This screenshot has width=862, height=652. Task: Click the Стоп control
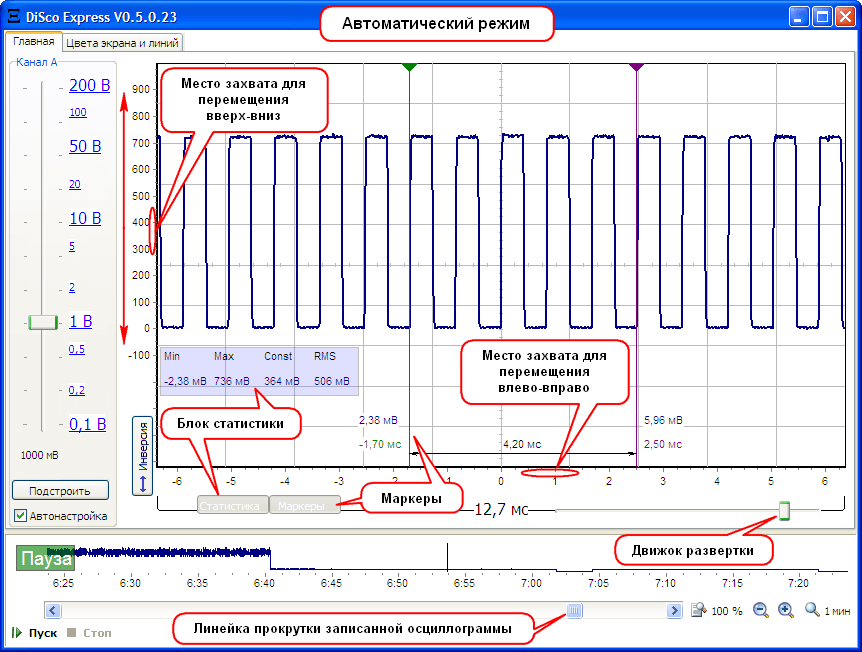point(89,633)
